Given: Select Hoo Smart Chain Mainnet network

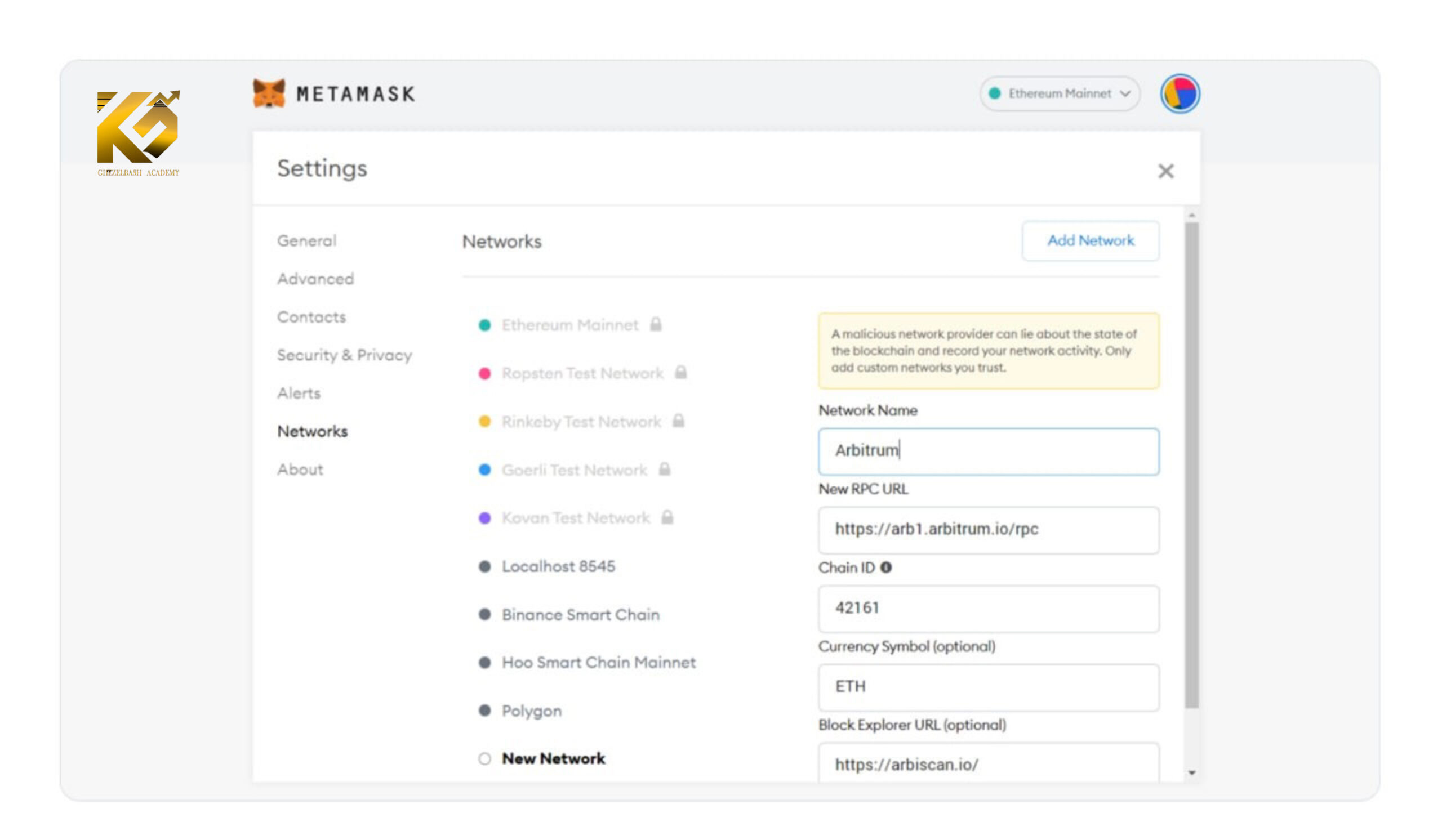Looking at the screenshot, I should pyautogui.click(x=599, y=663).
